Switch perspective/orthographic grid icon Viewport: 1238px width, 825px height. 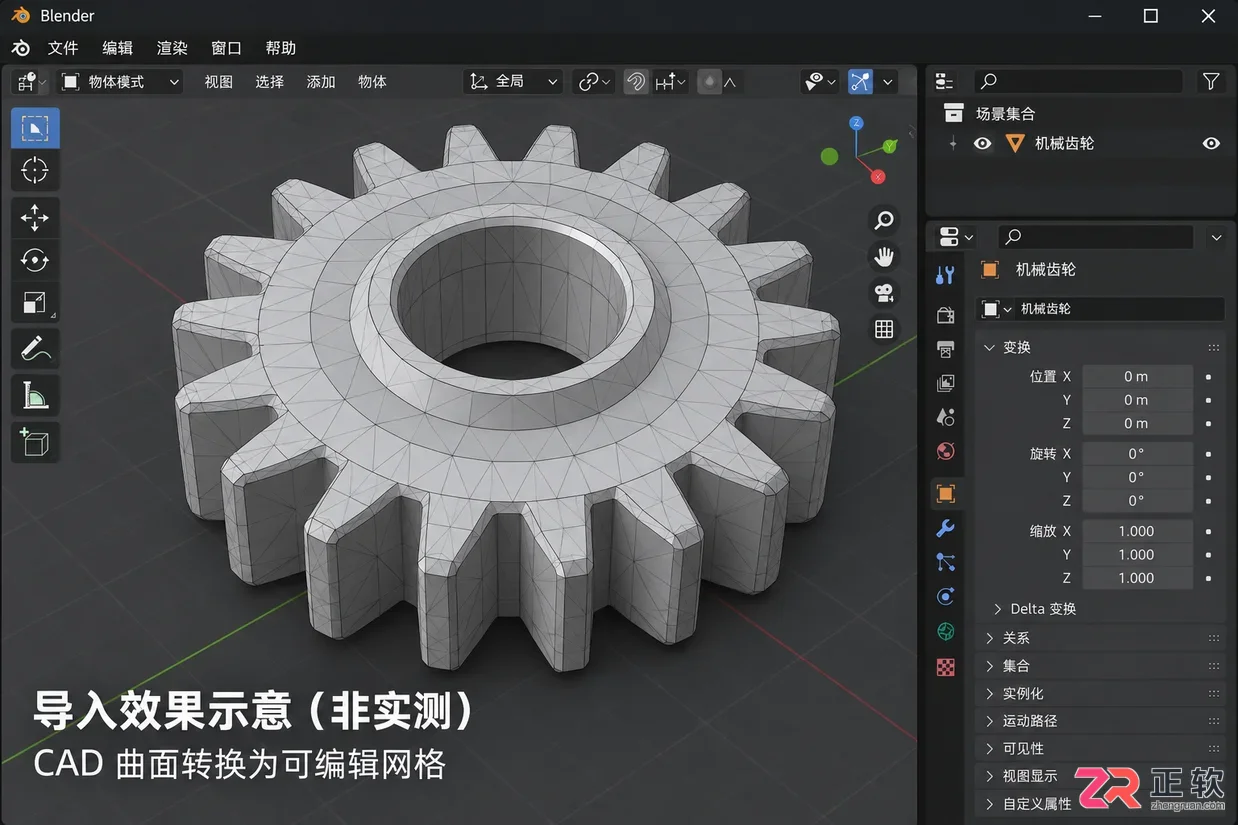coord(884,329)
